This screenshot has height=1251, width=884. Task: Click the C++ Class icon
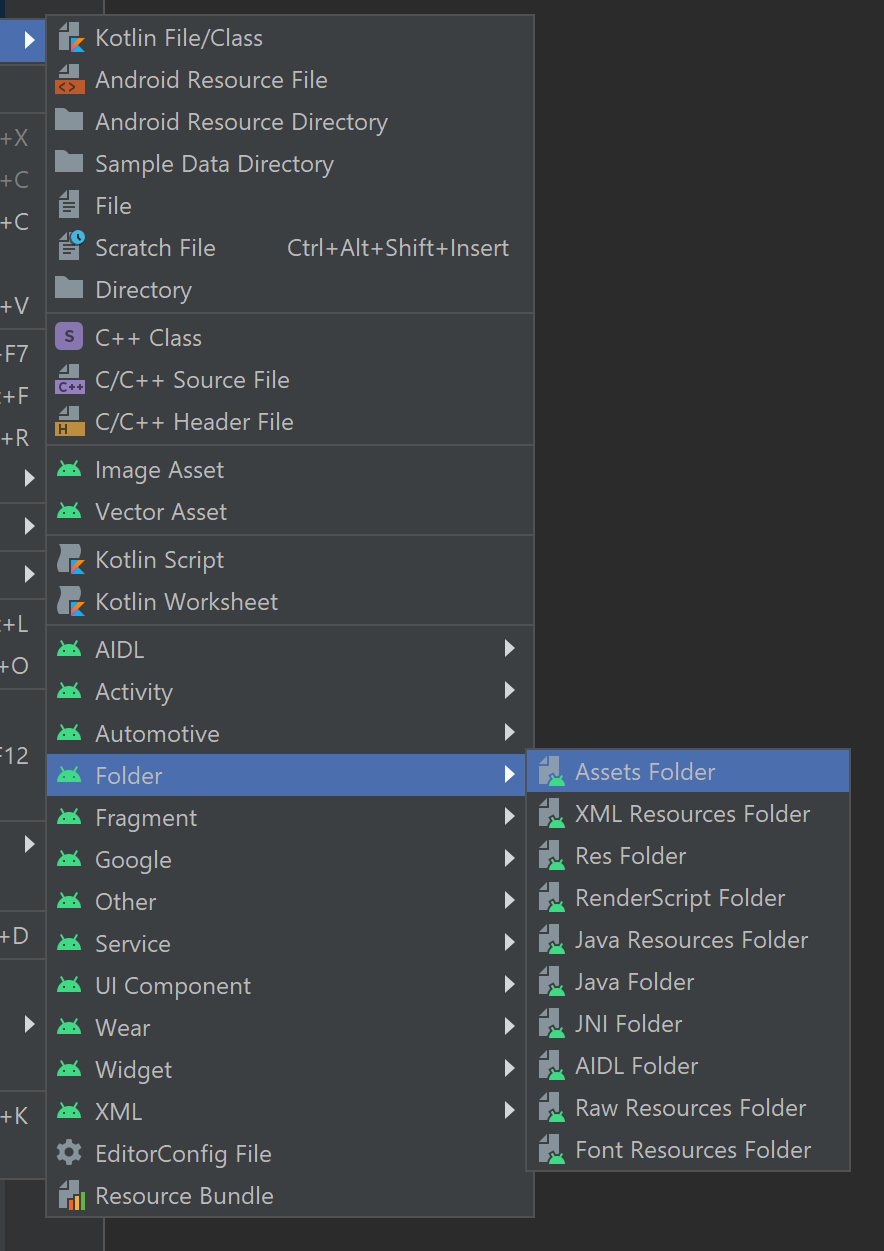(x=71, y=337)
